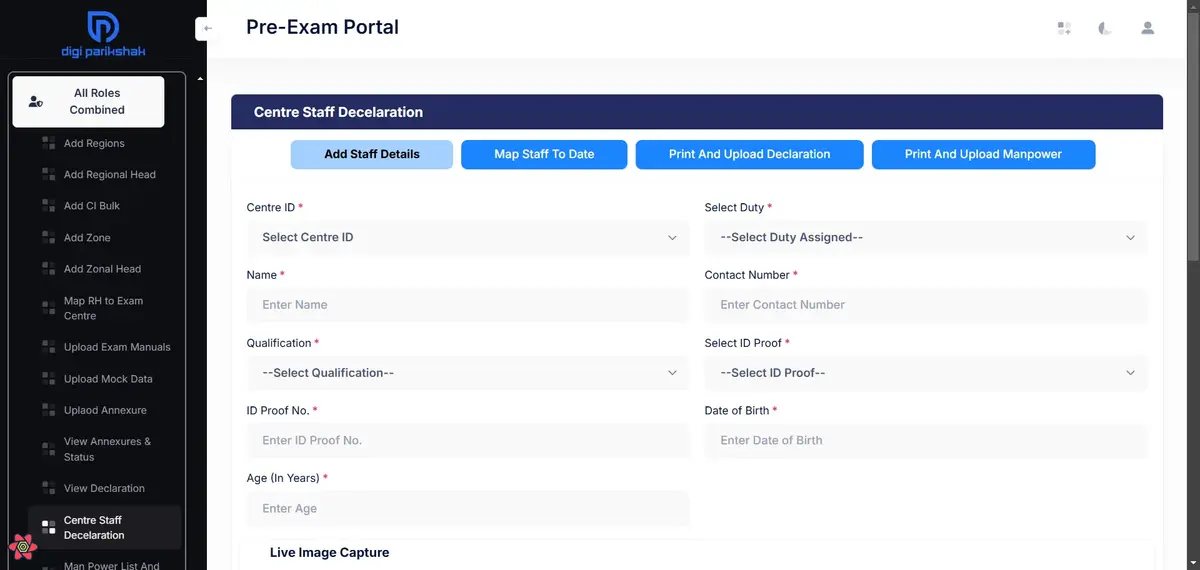Click the Age (In Years) label

[x=287, y=478]
